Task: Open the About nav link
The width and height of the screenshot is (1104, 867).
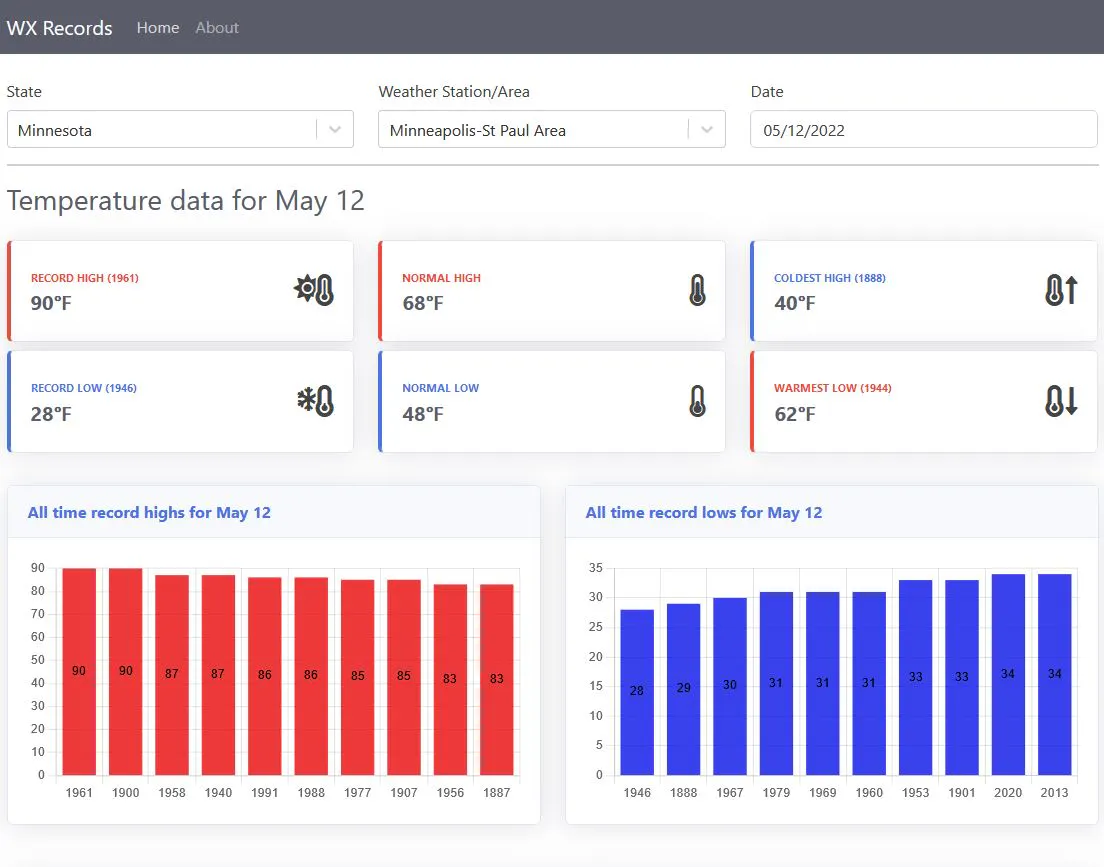Action: pos(217,27)
